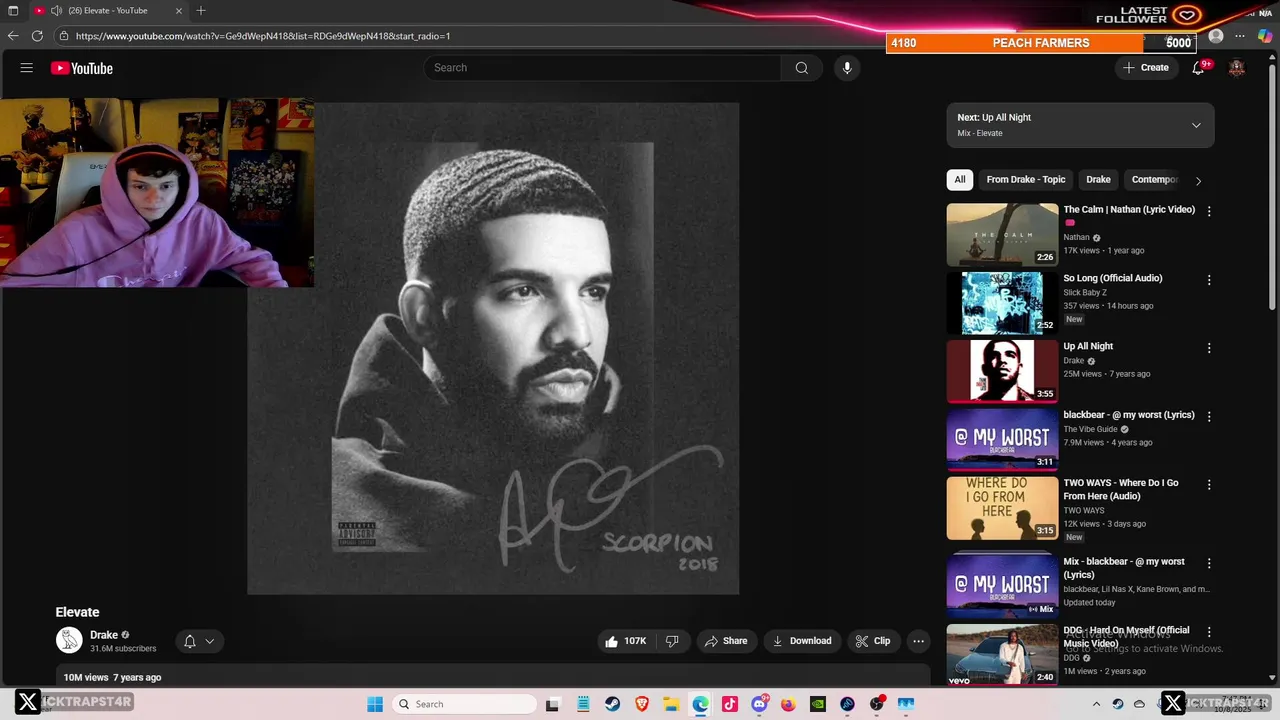Screen dimensions: 1280x720
Task: Click the search magnifier button
Action: coord(801,68)
